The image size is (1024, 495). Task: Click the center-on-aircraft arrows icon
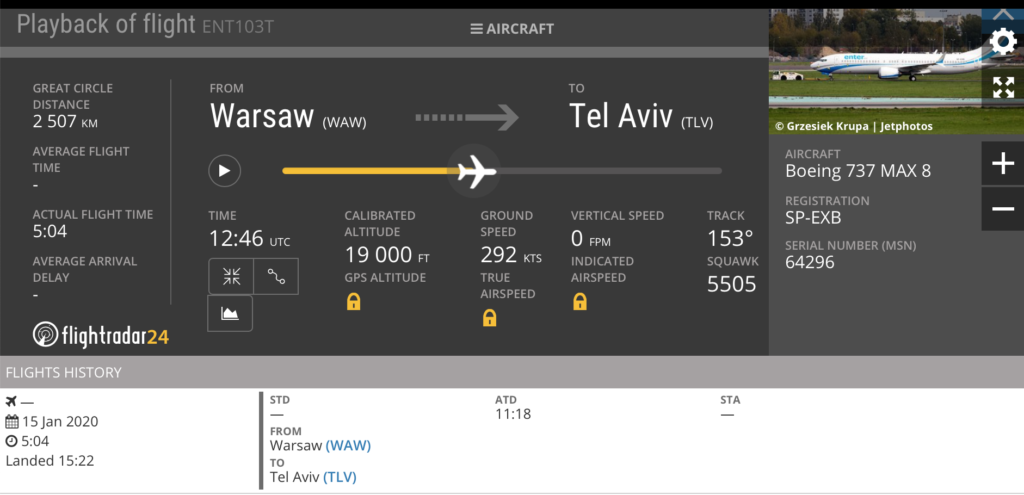pyautogui.click(x=231, y=276)
